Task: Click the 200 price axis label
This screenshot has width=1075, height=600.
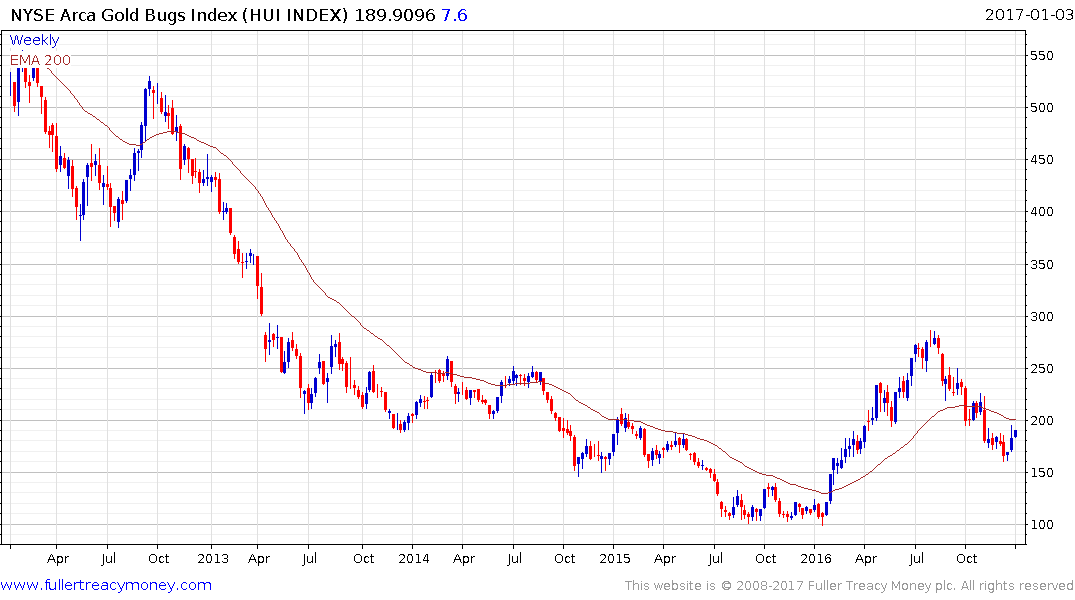Action: [1042, 421]
